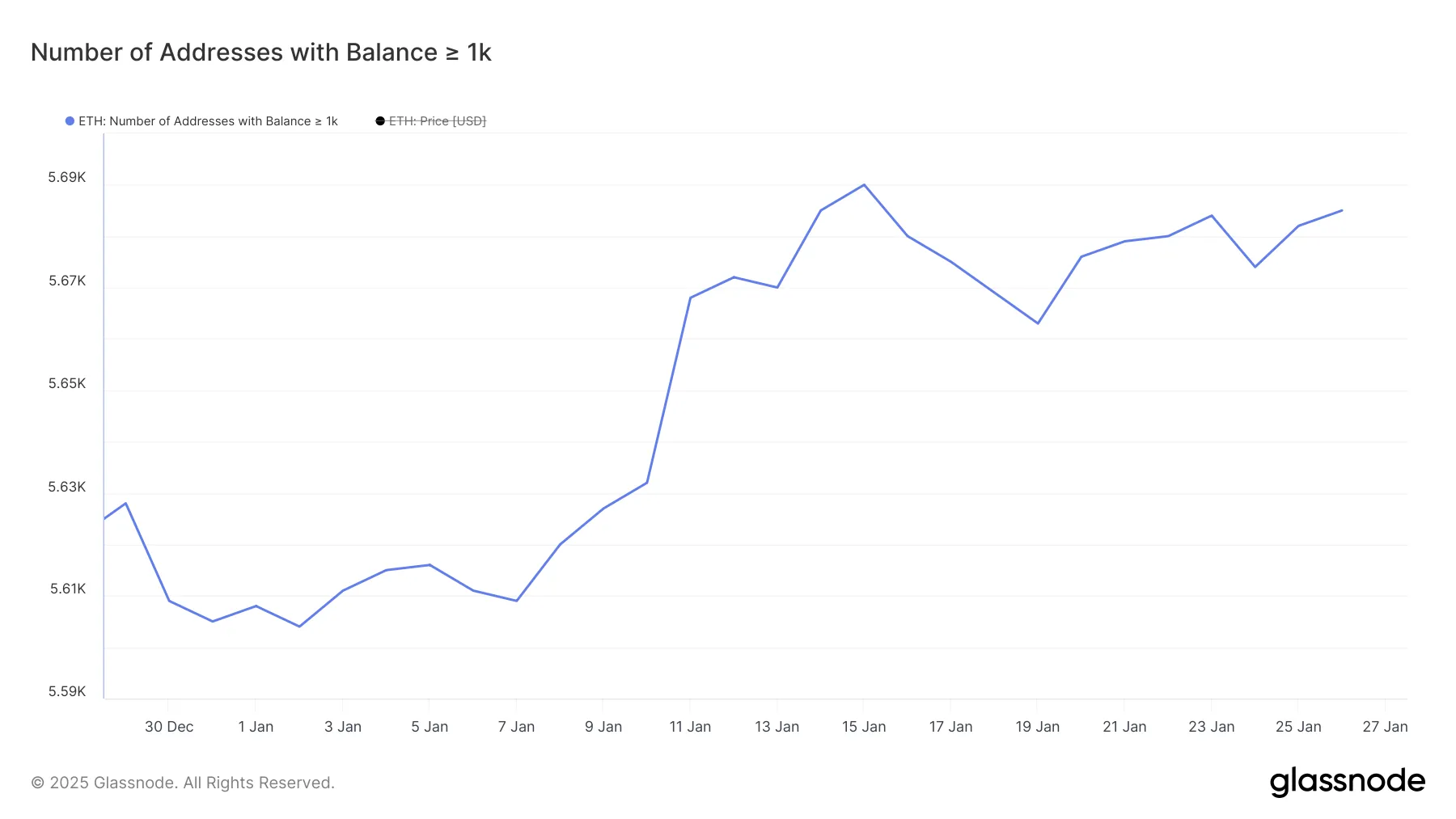Click the 30 Dec x-axis label

(169, 727)
